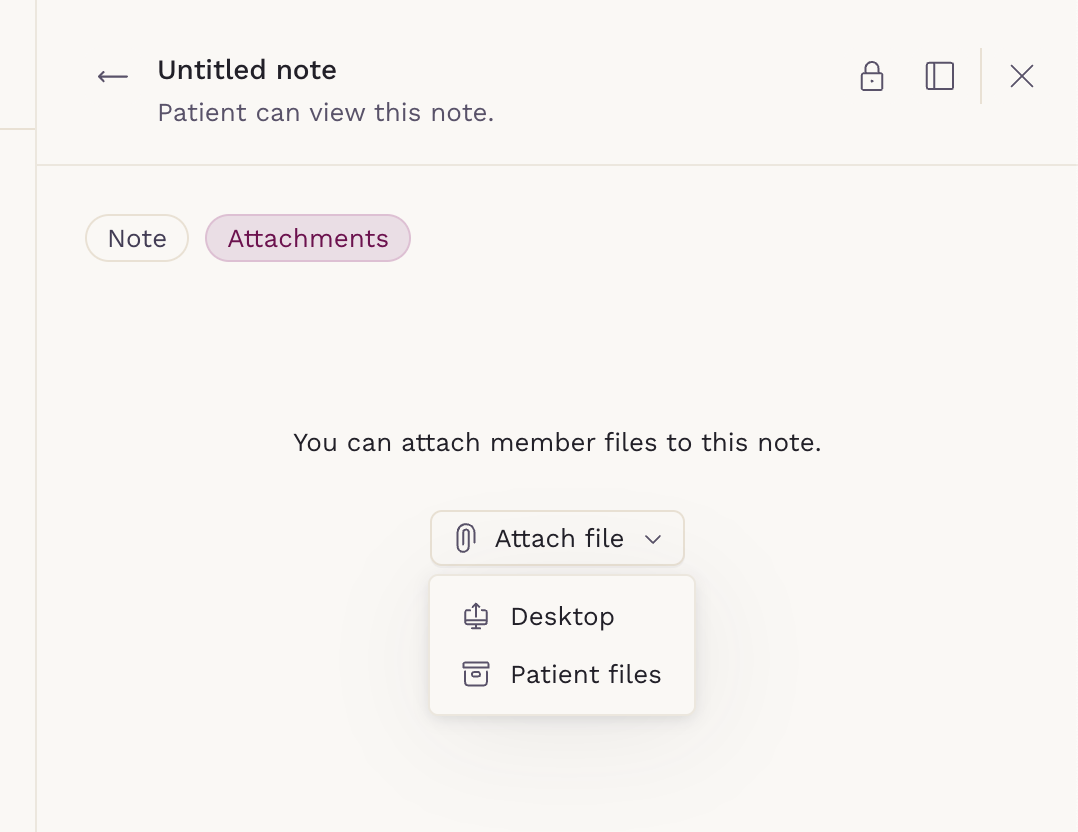The height and width of the screenshot is (832, 1078).
Task: Choose Patient files from the attach menu
Action: point(562,675)
